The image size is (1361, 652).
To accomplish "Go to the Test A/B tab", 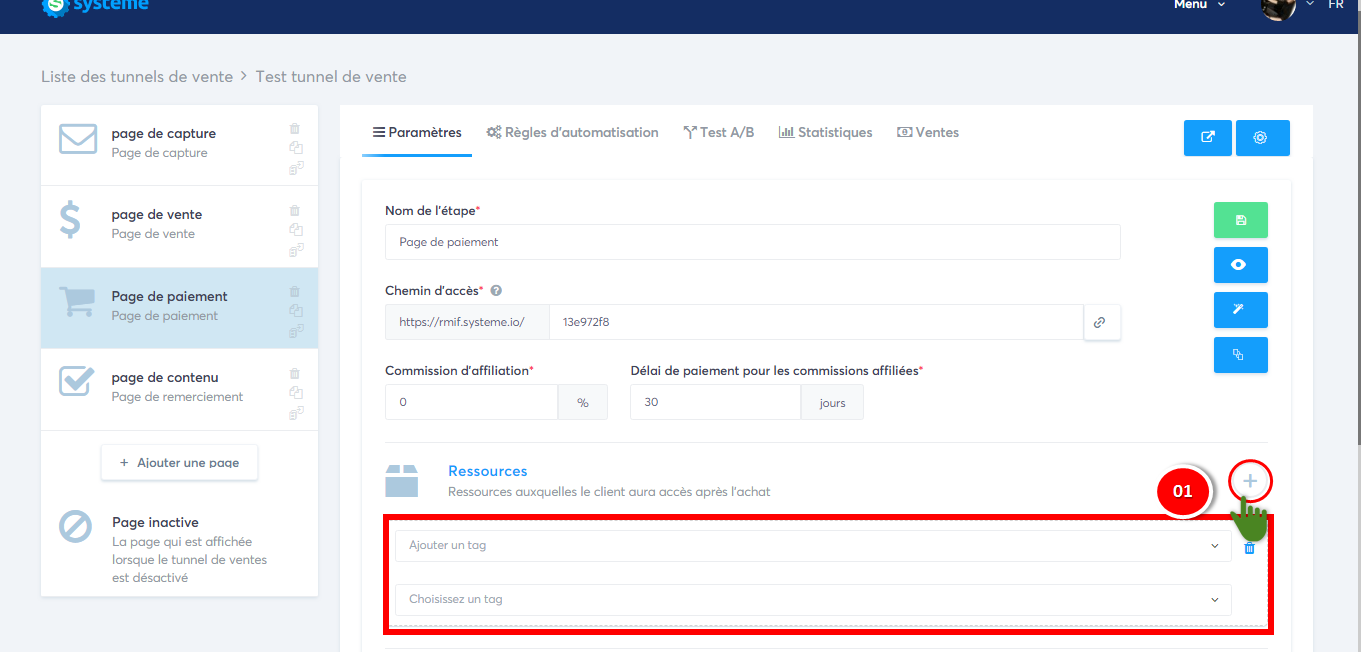I will (x=718, y=132).
